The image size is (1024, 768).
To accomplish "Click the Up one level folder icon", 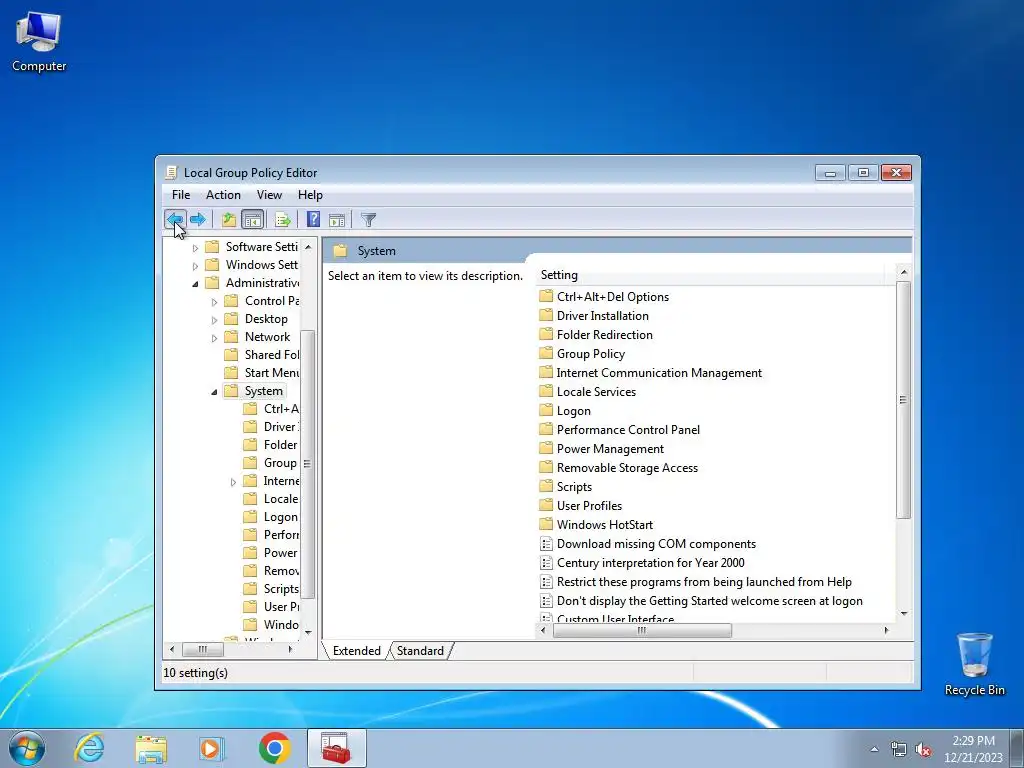I will 229,219.
